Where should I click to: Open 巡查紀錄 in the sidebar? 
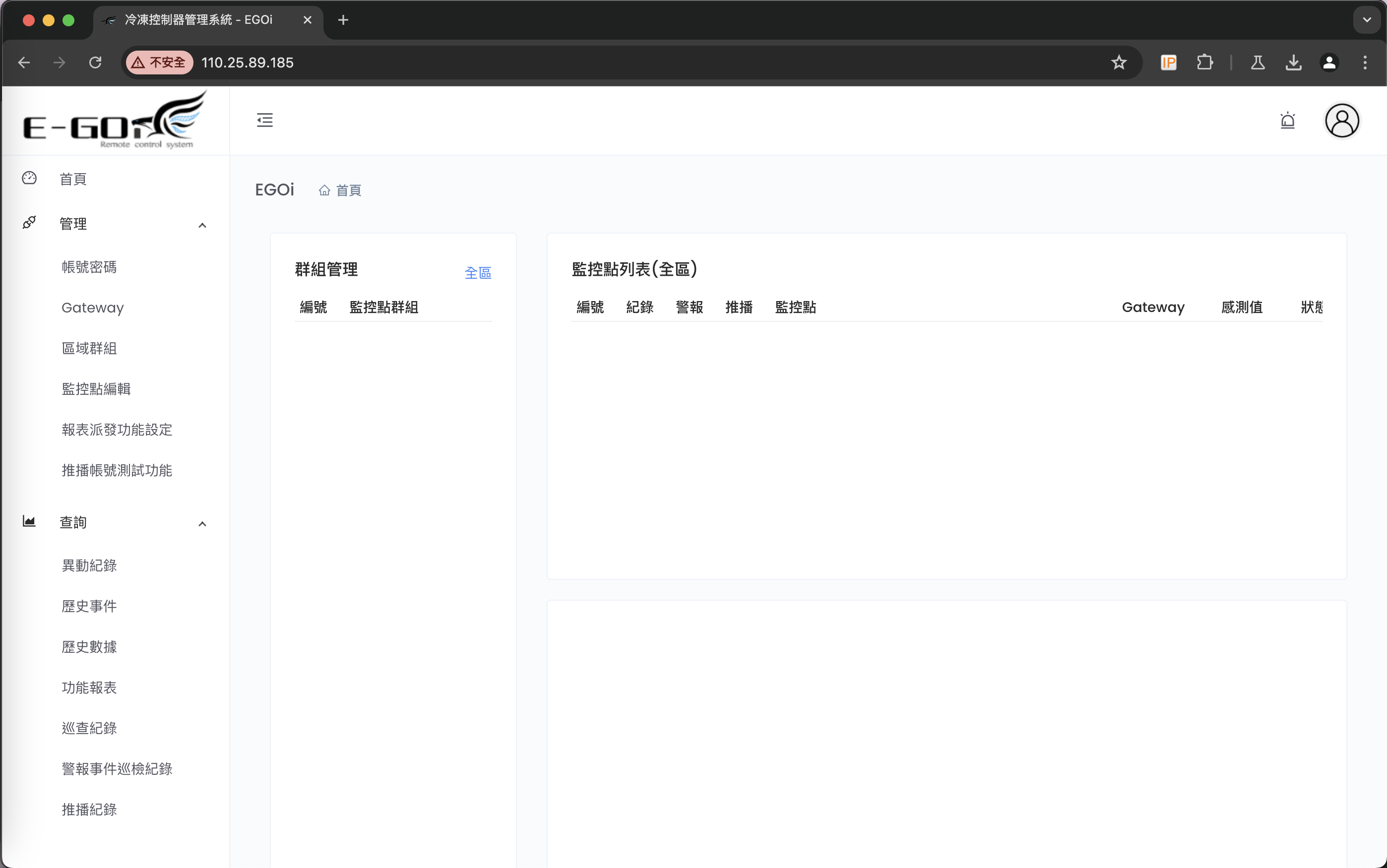click(x=89, y=728)
